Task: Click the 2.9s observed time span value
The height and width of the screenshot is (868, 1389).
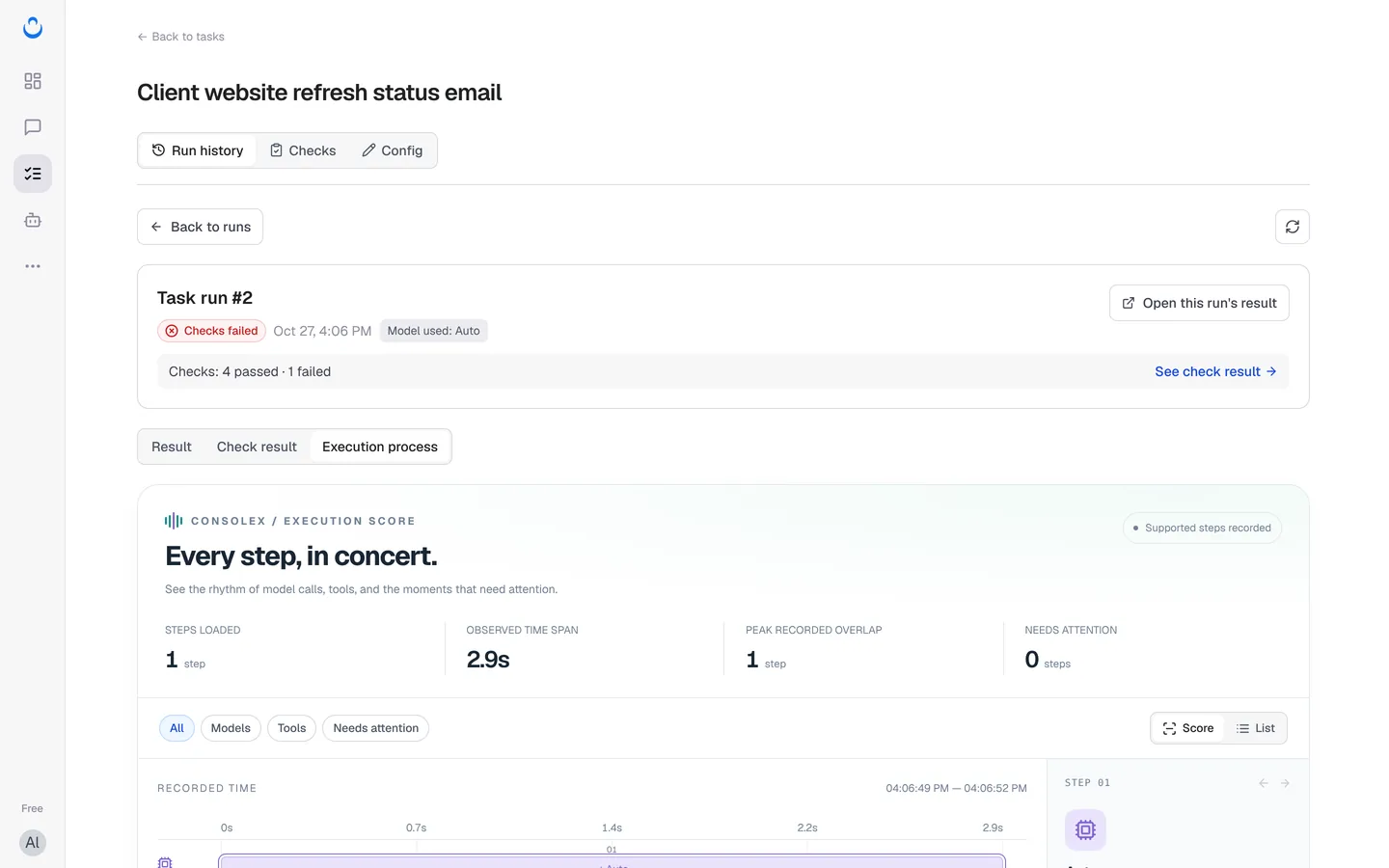Action: 488,660
